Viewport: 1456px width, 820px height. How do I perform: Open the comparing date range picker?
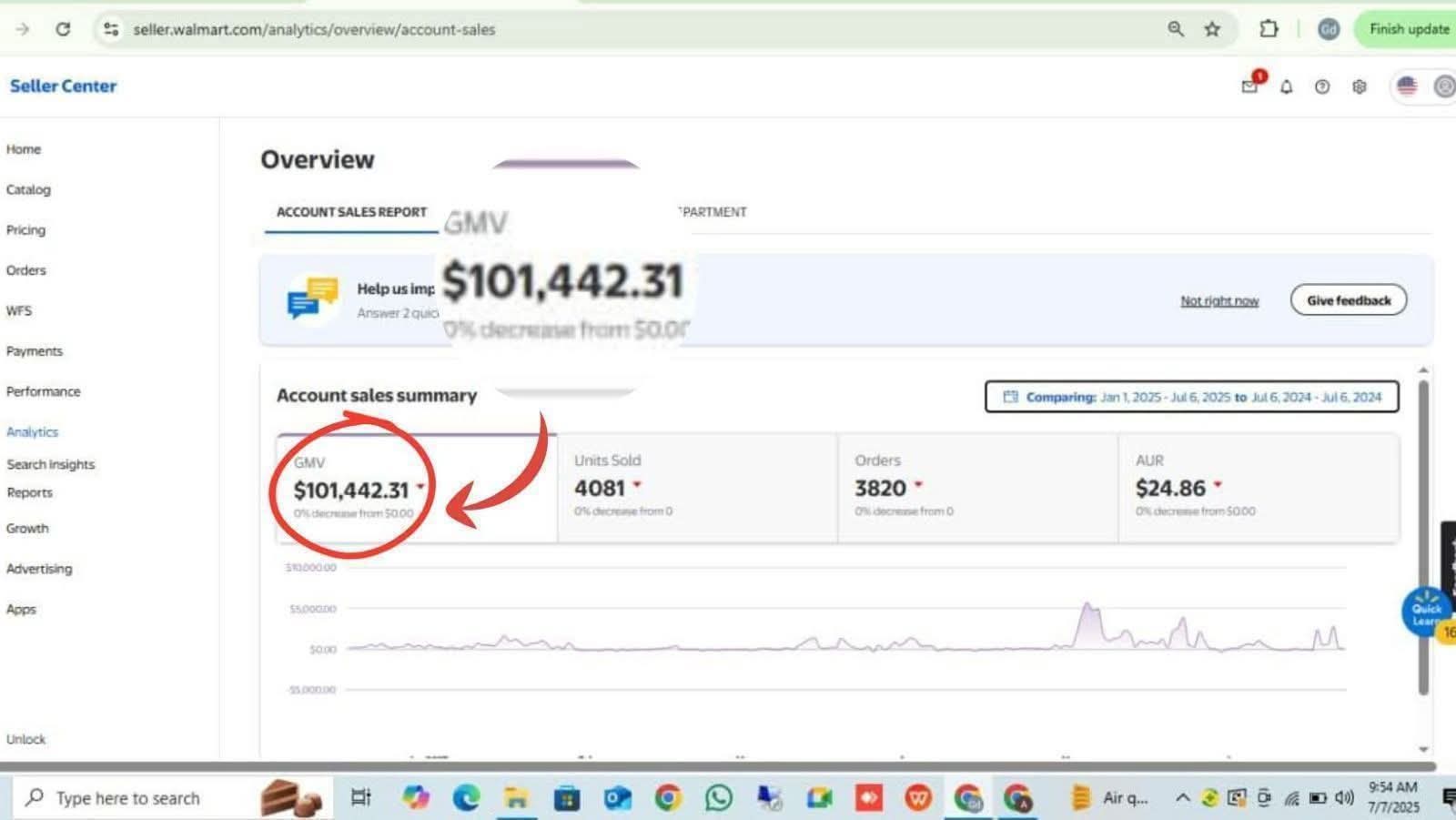tap(1191, 397)
